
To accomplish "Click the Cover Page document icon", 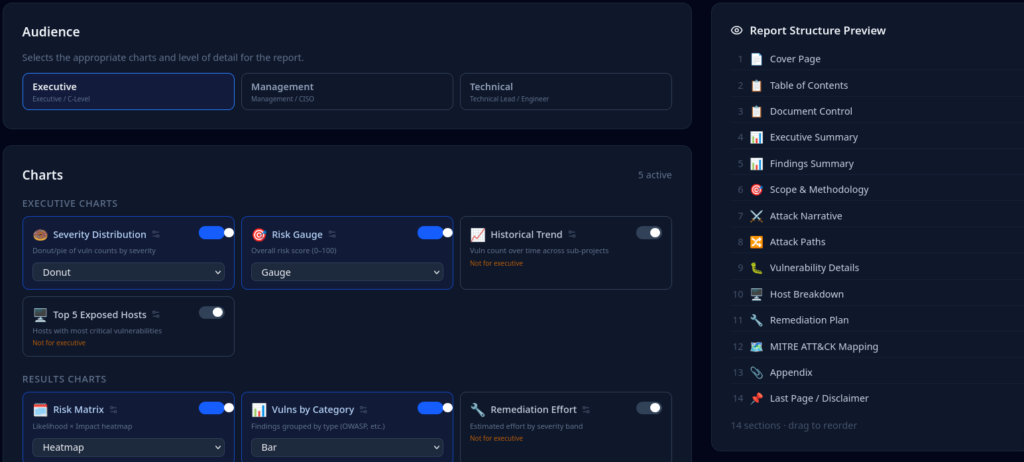I will click(x=756, y=59).
